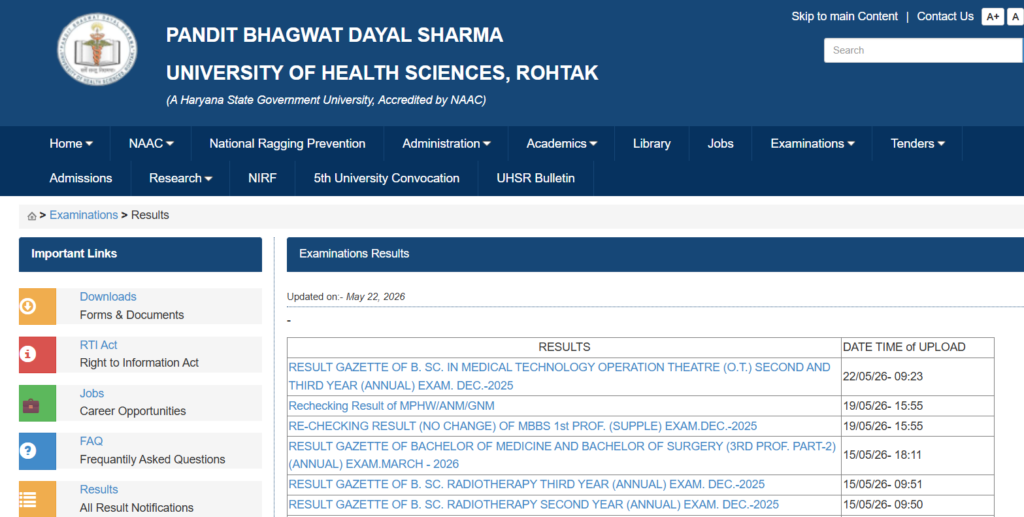Expand the NAAC dropdown menu

point(151,144)
